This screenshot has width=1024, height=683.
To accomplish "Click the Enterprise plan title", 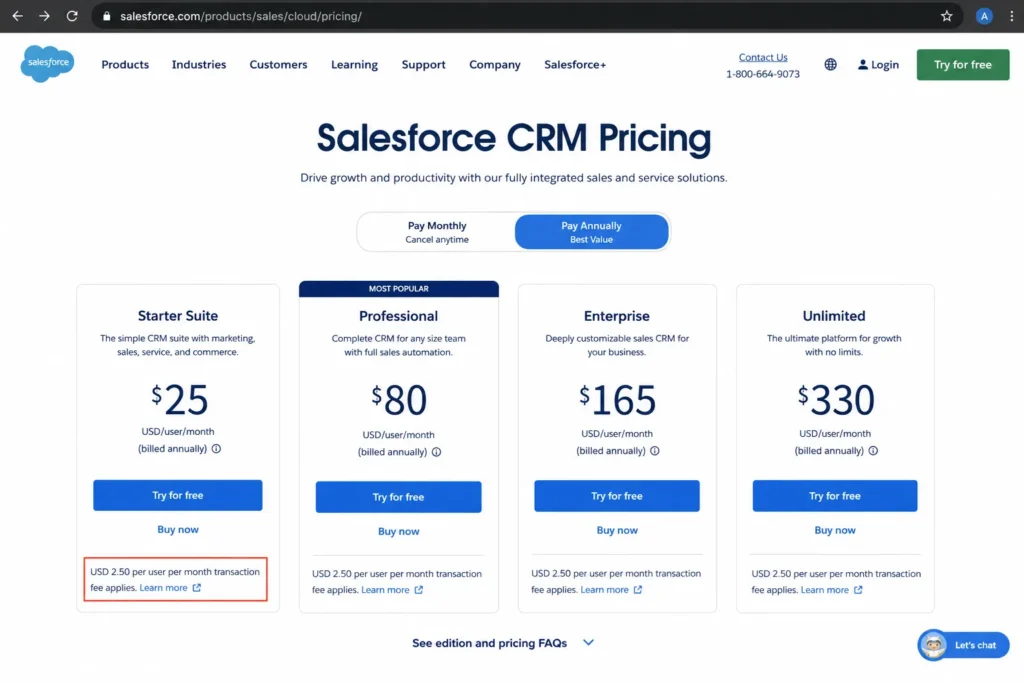I will [x=616, y=316].
